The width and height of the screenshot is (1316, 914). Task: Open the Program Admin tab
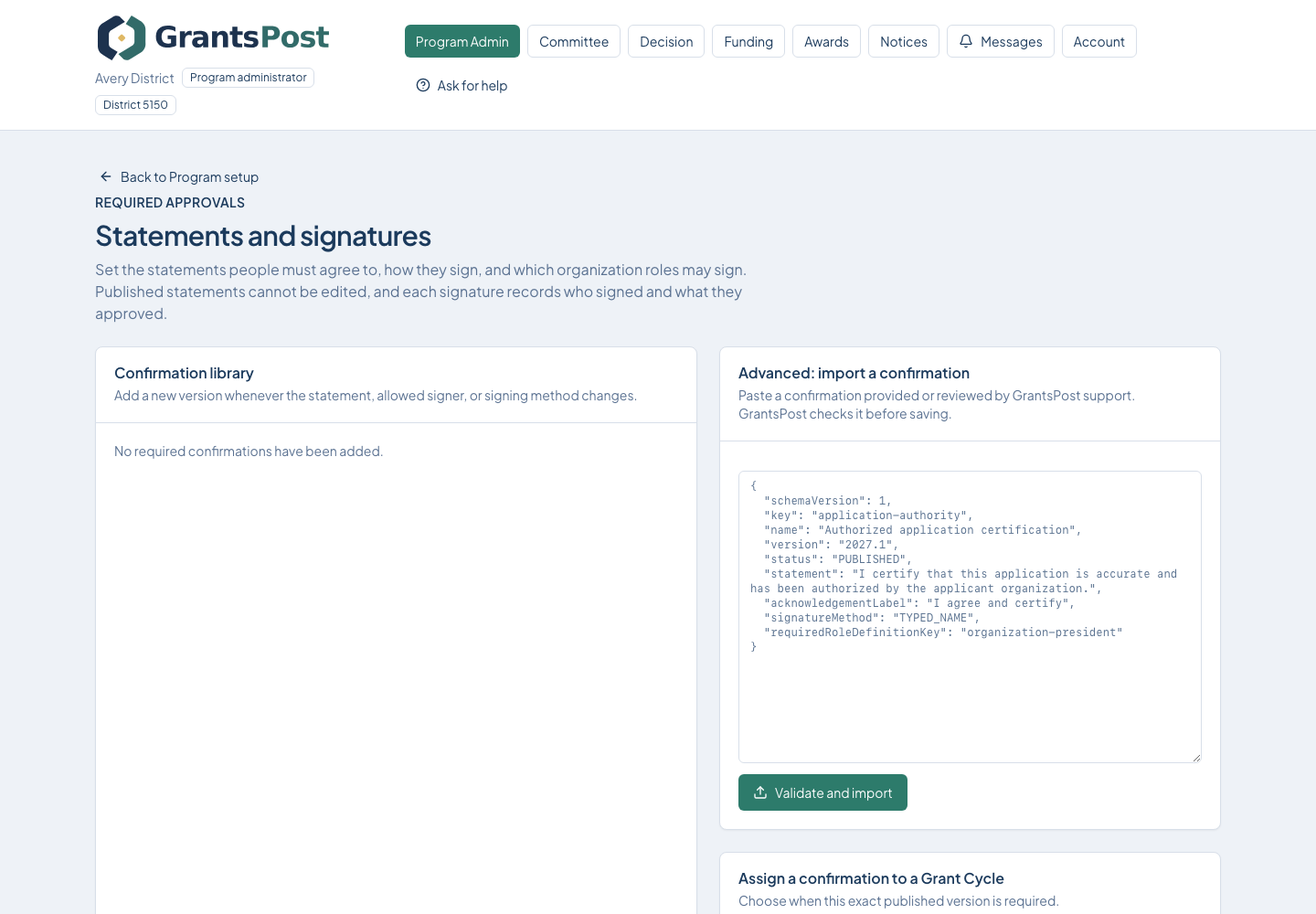pyautogui.click(x=462, y=41)
